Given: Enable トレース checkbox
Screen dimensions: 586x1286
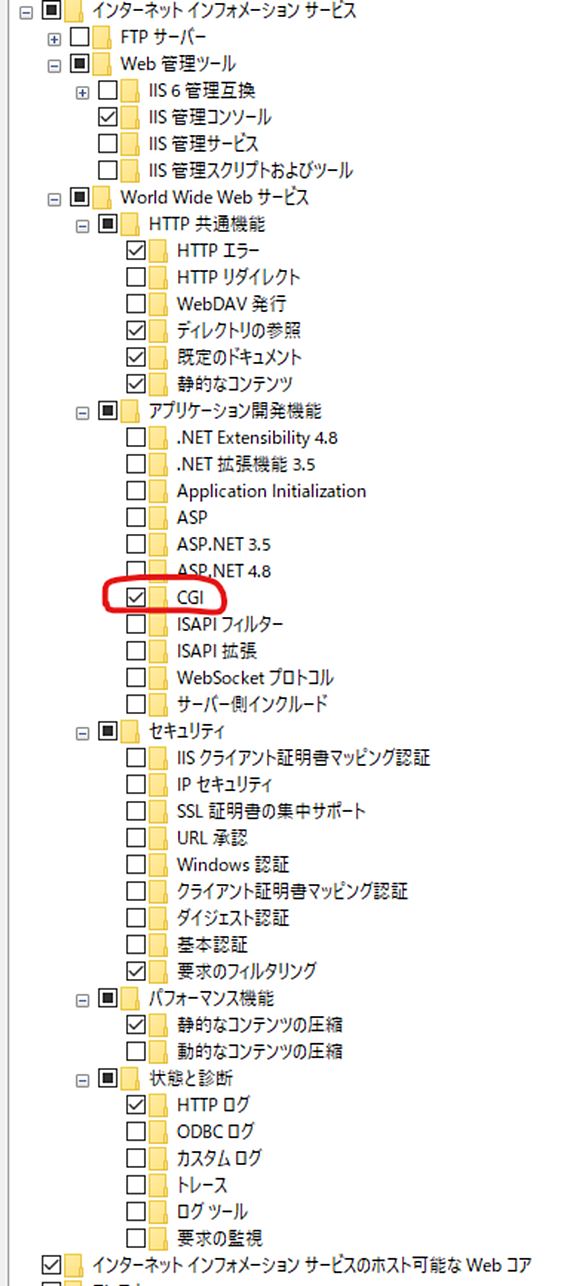Looking at the screenshot, I should tap(136, 1186).
